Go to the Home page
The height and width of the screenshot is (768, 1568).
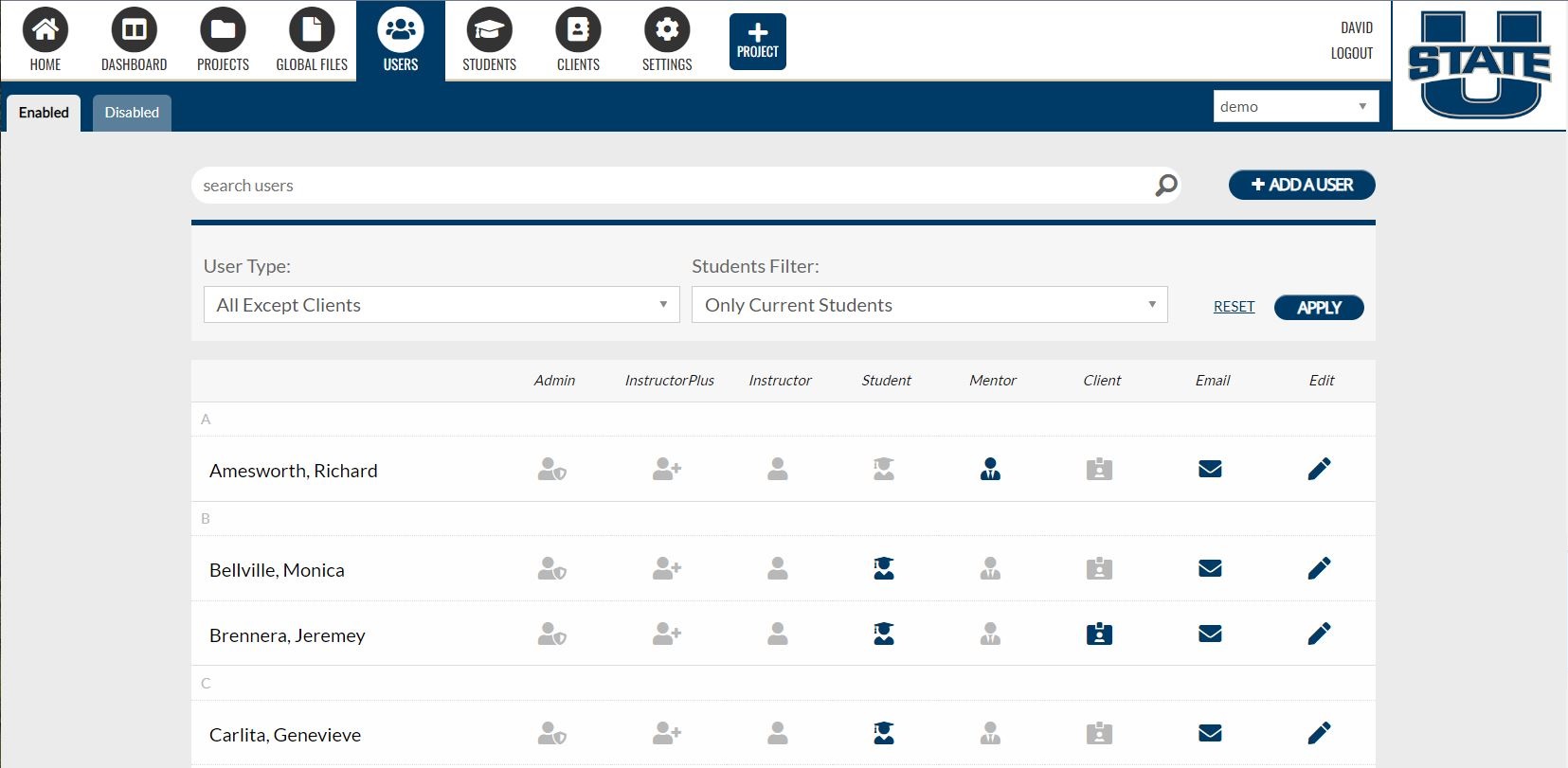click(x=45, y=41)
